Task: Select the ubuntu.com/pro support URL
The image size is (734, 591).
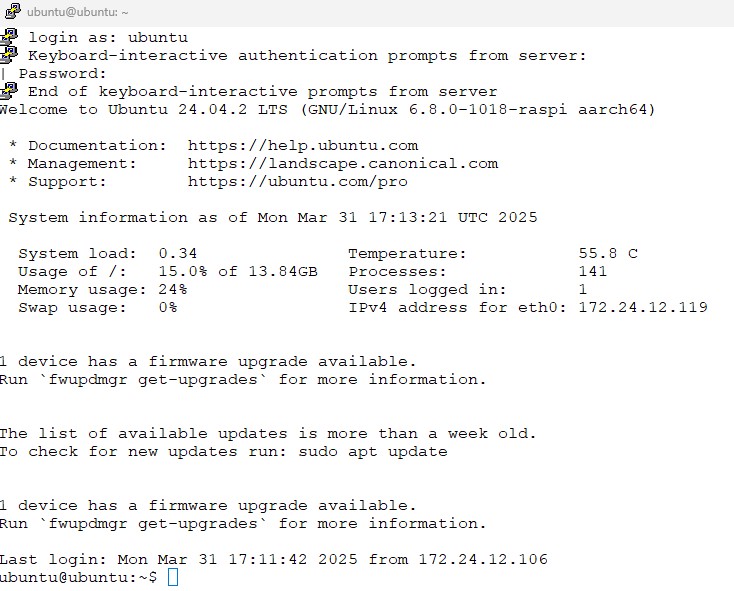Action: pyautogui.click(x=297, y=181)
